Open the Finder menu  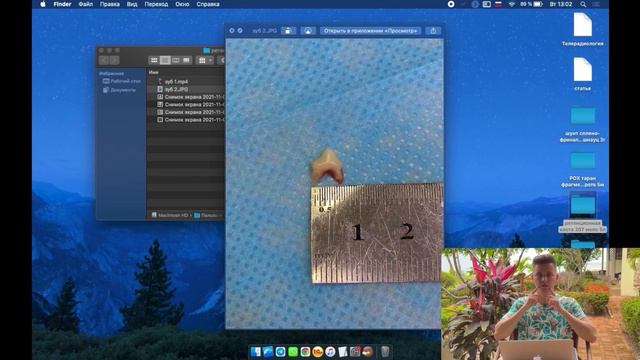click(62, 4)
